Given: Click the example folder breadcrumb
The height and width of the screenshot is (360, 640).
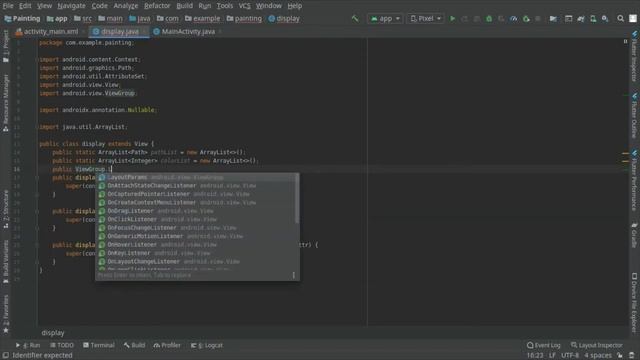Looking at the screenshot, I should [202, 19].
